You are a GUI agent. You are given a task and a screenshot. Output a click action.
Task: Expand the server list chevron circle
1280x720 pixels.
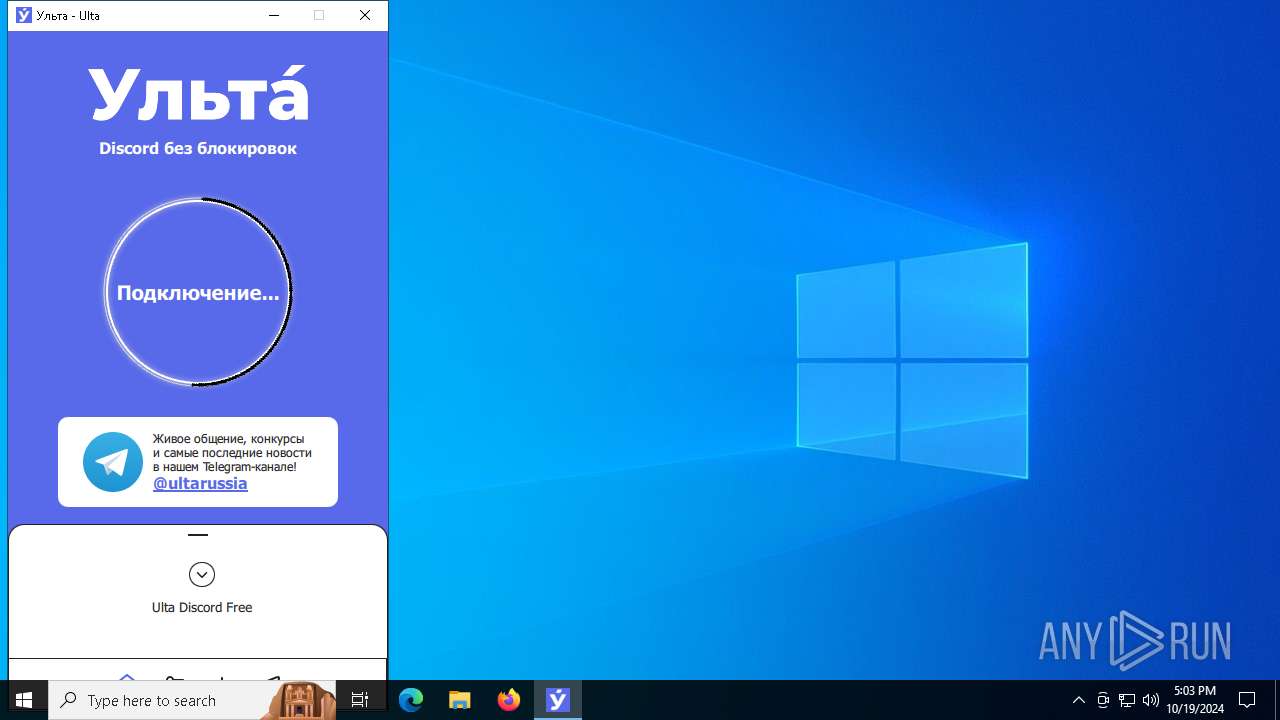202,574
